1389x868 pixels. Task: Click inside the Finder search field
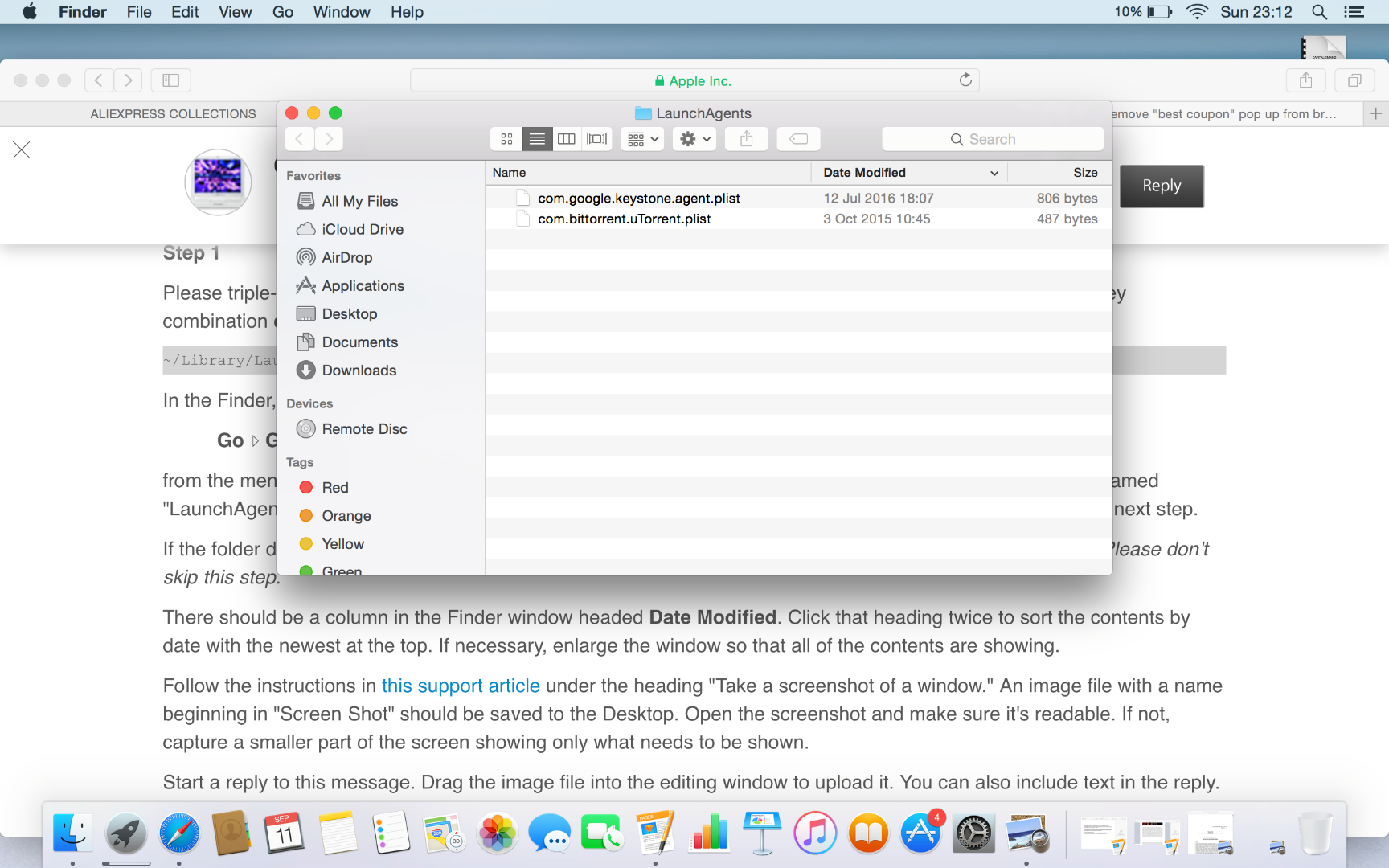tap(992, 138)
